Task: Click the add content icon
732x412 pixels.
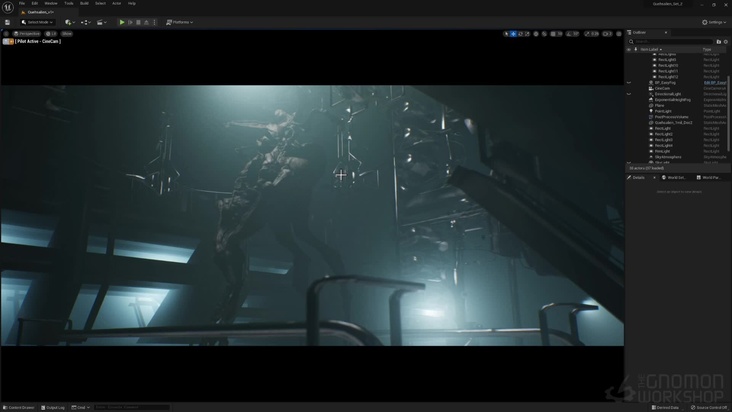Action: click(68, 22)
